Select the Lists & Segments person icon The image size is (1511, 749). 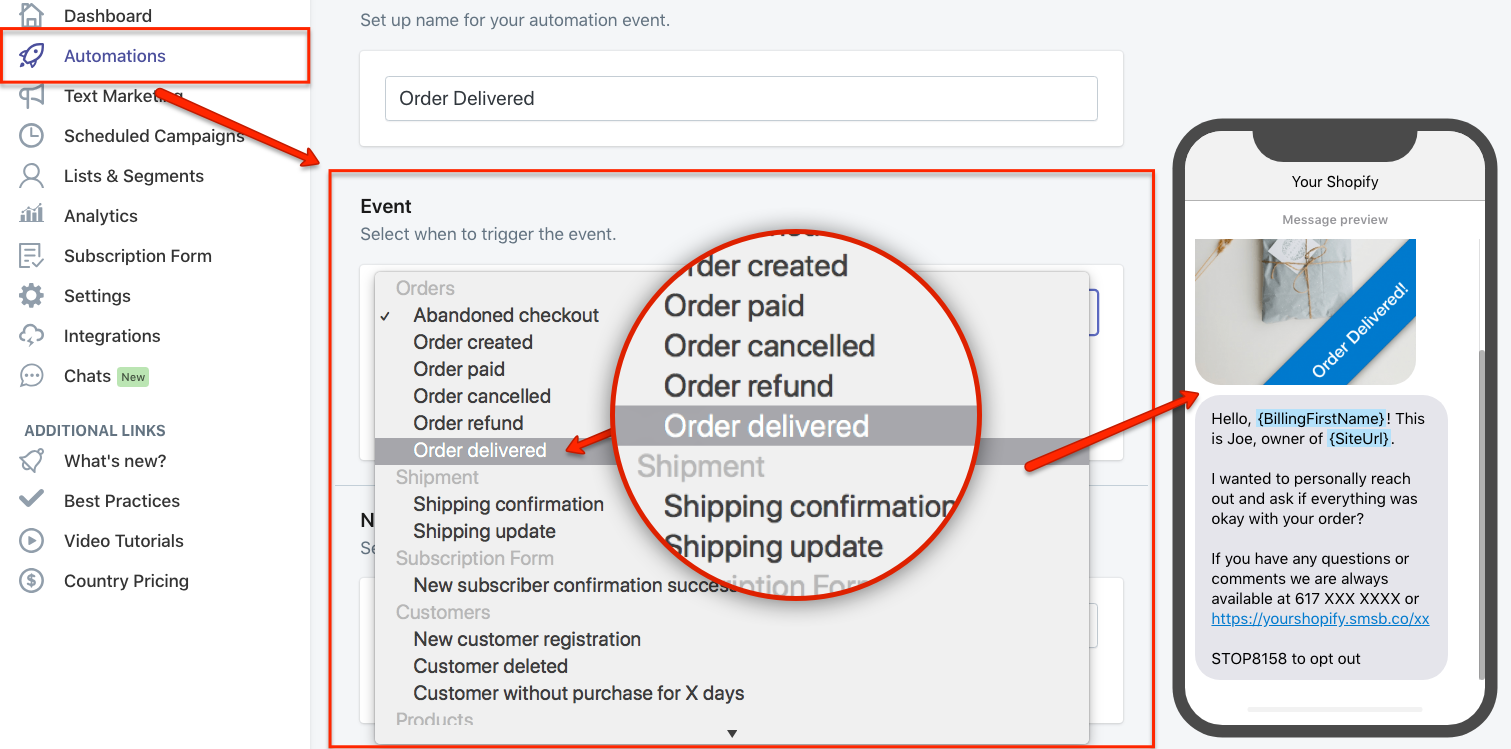point(33,175)
